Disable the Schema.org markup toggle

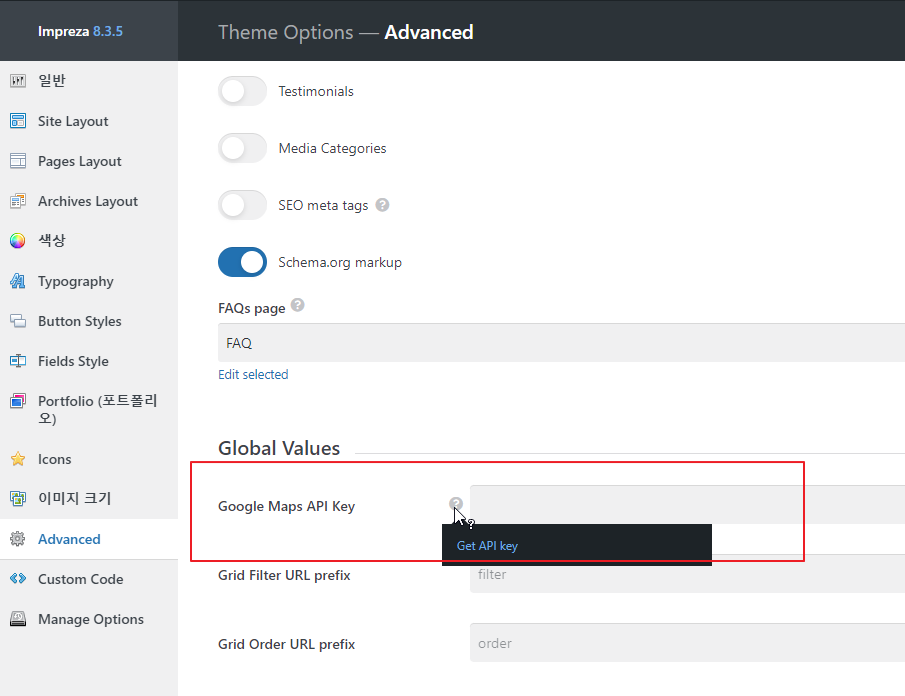click(242, 262)
